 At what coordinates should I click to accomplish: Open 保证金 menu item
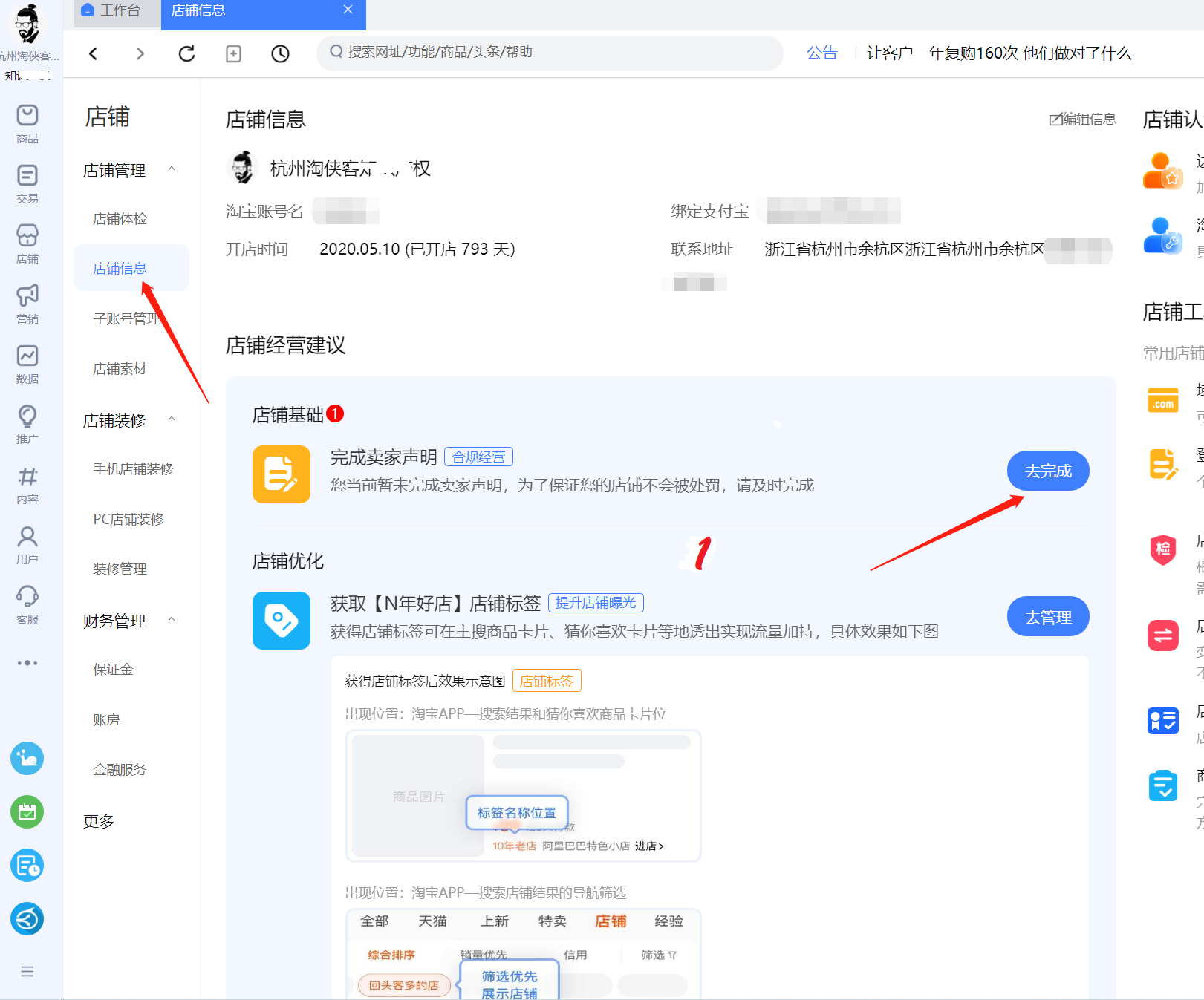tap(113, 670)
